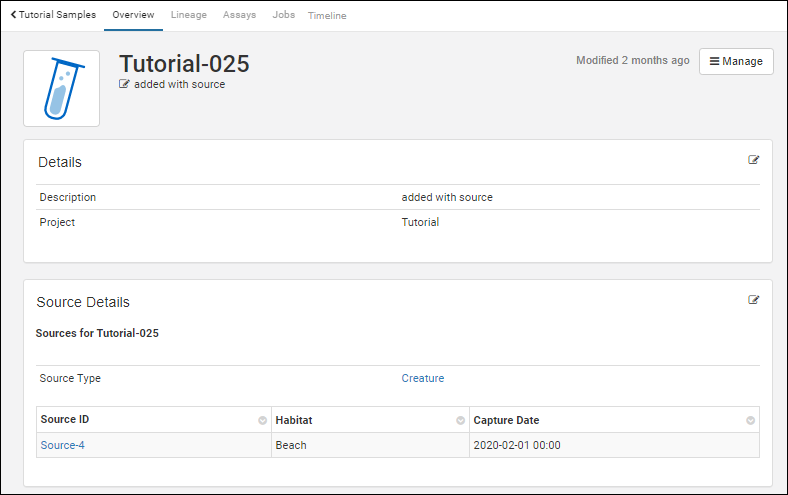Image resolution: width=788 pixels, height=495 pixels.
Task: Select the Jobs tab
Action: 284,15
